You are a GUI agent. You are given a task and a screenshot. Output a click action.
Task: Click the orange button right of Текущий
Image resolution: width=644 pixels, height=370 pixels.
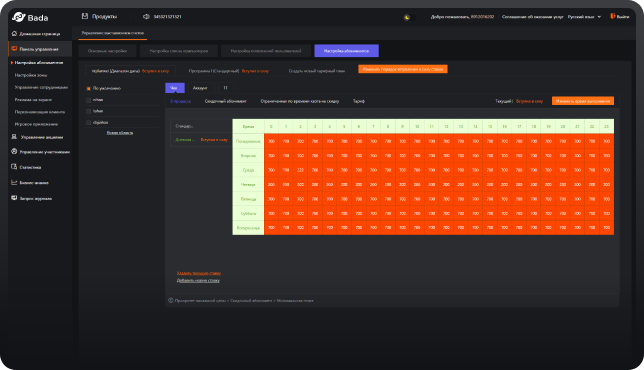pos(583,101)
